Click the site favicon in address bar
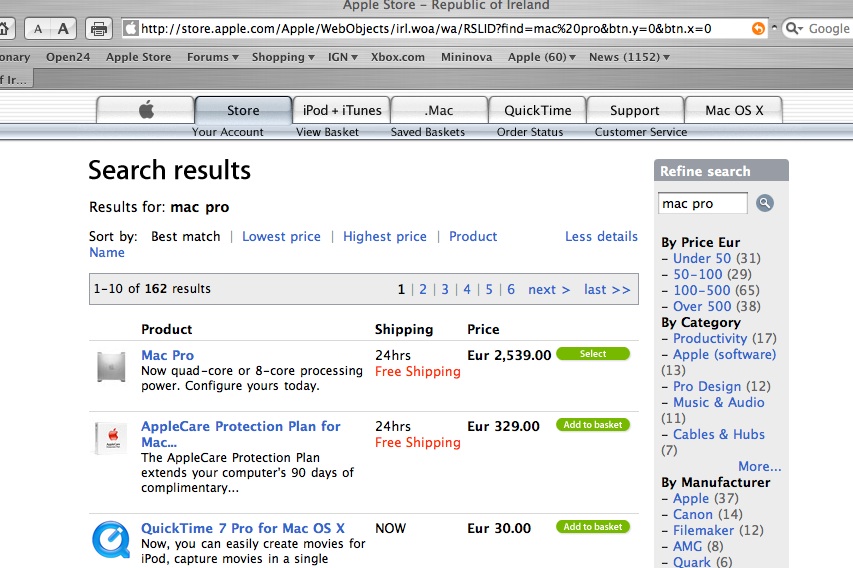Screen dimensions: 853x568 (x=131, y=28)
